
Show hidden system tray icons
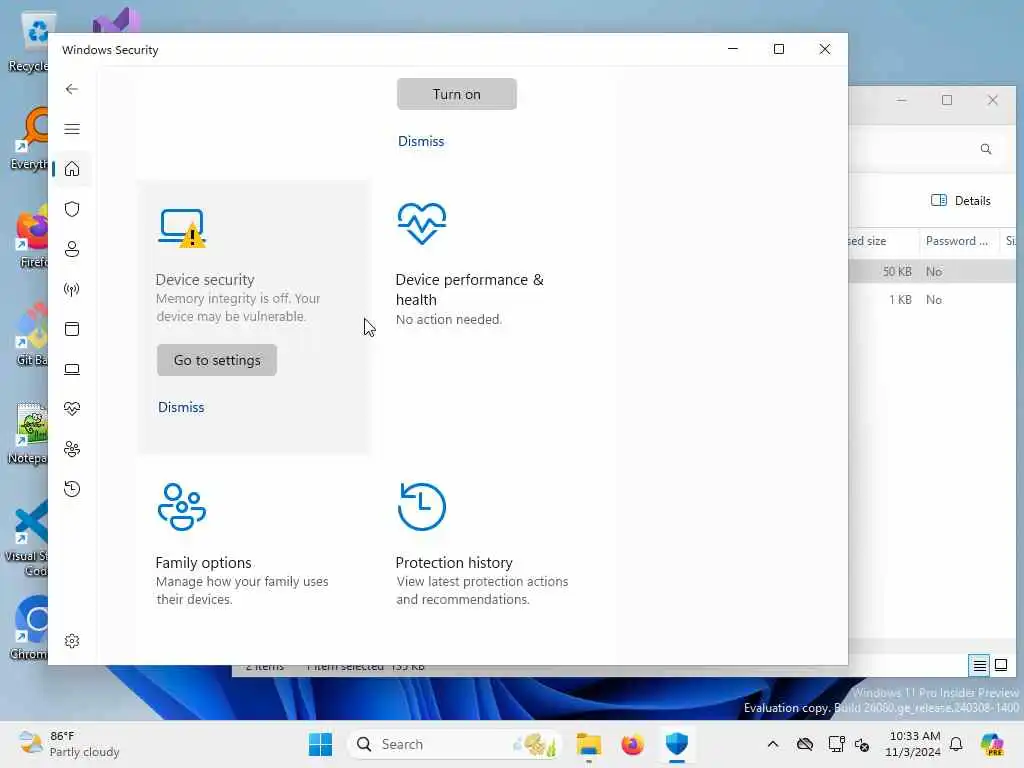[773, 744]
